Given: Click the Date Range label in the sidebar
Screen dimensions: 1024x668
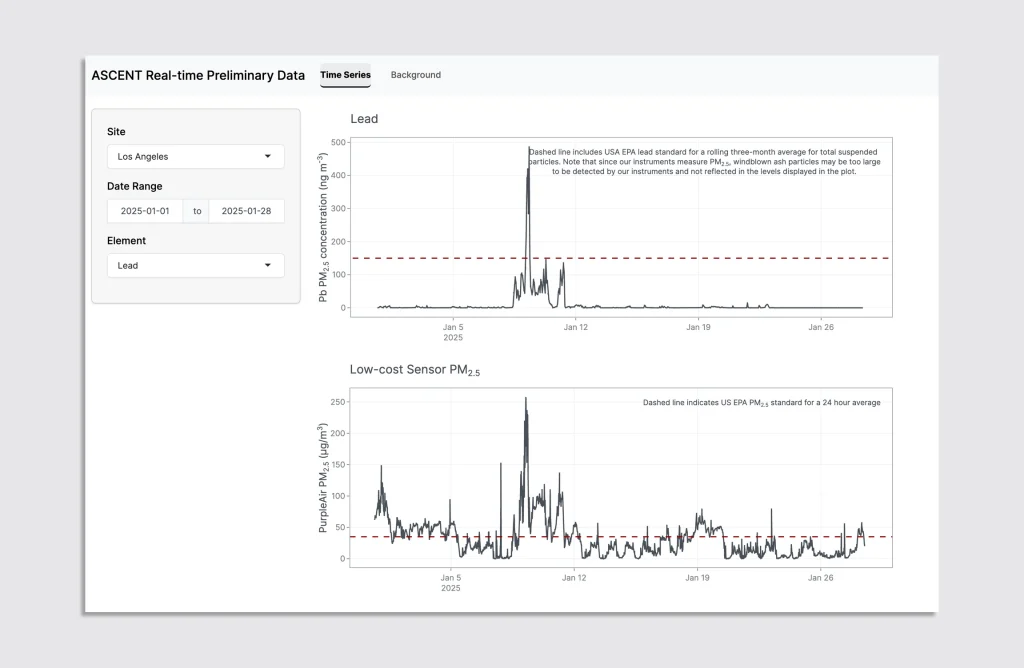Looking at the screenshot, I should point(134,186).
